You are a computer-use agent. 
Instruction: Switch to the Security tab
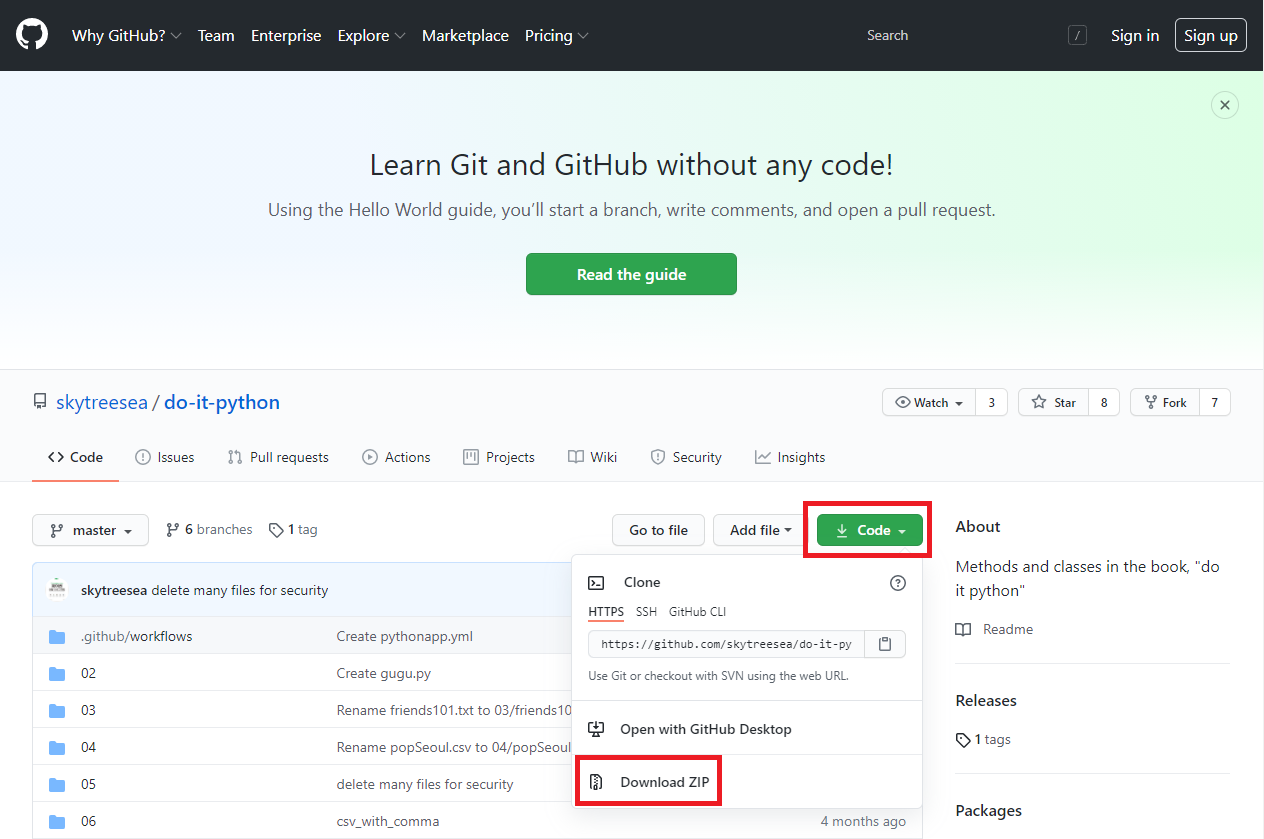point(686,457)
